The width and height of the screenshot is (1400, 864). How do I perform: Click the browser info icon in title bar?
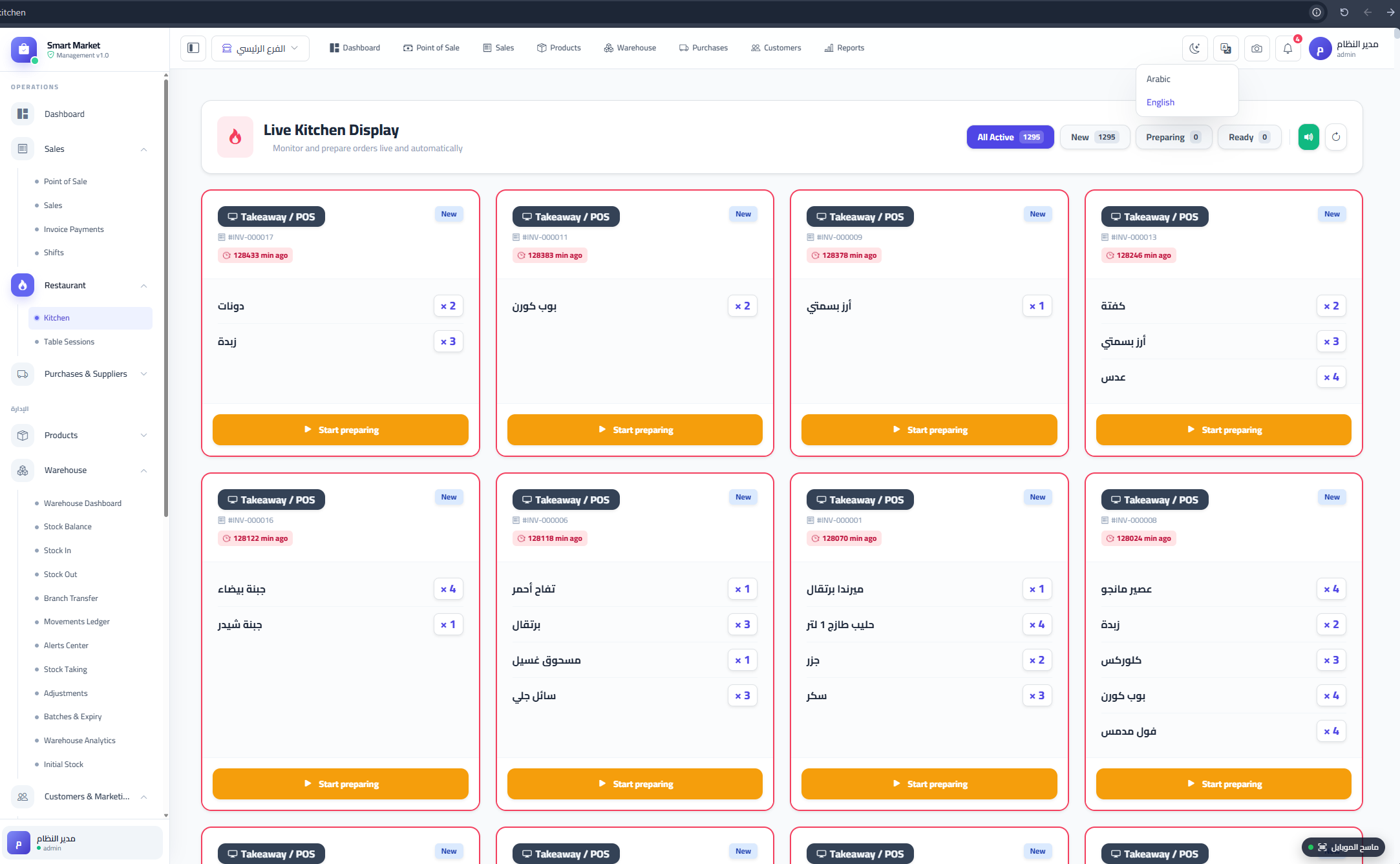click(1316, 12)
